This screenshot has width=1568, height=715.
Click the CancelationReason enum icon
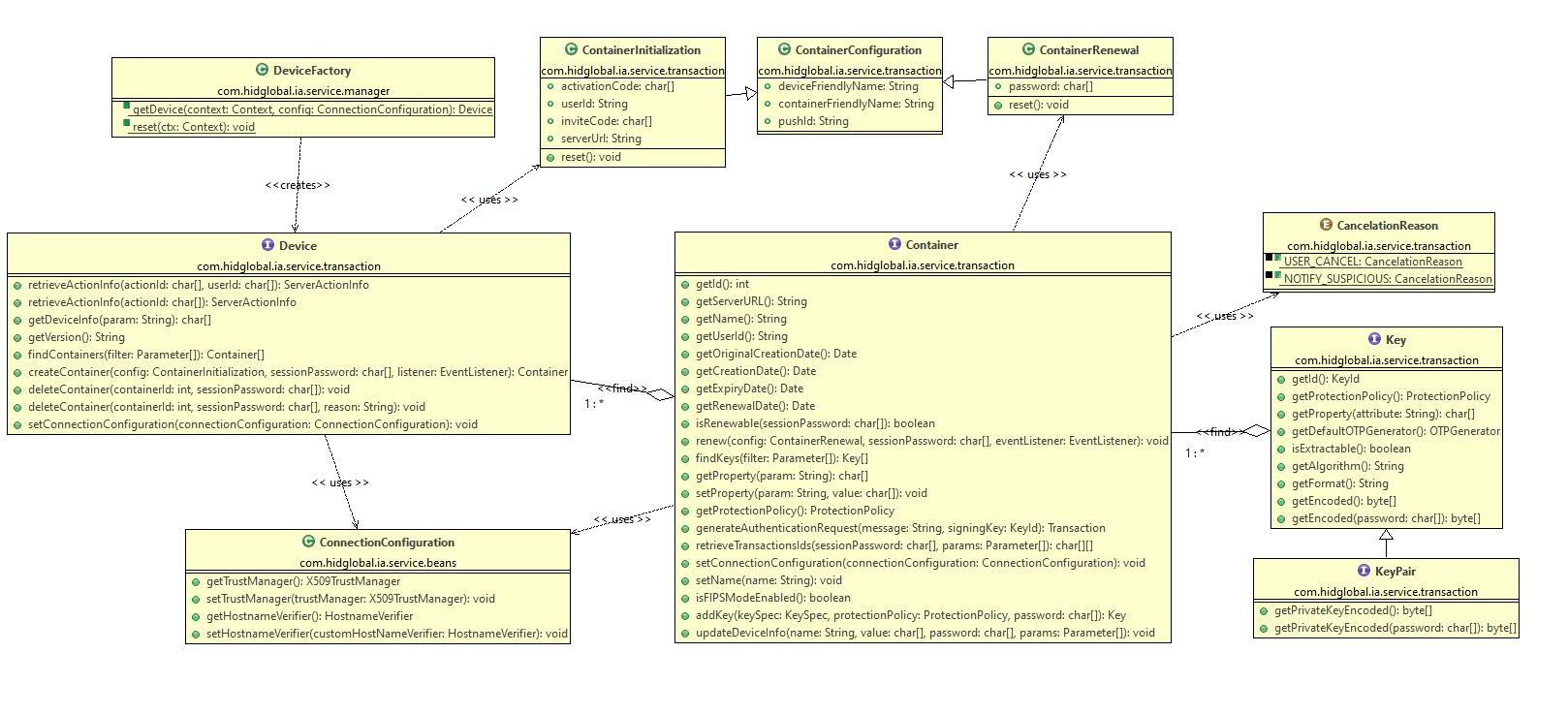1326,225
